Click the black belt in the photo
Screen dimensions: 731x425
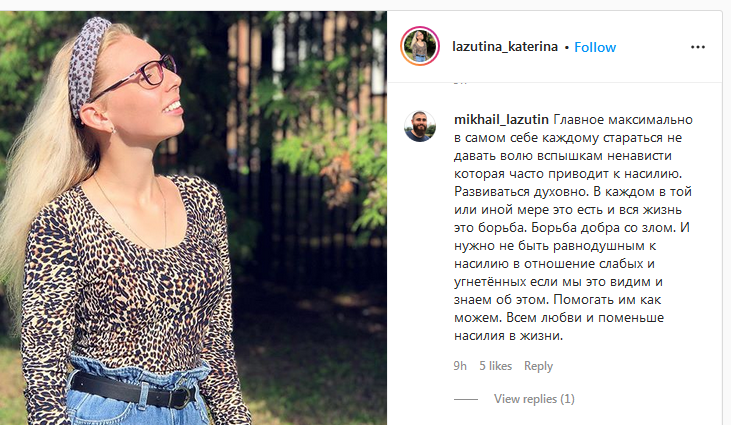click(x=134, y=391)
